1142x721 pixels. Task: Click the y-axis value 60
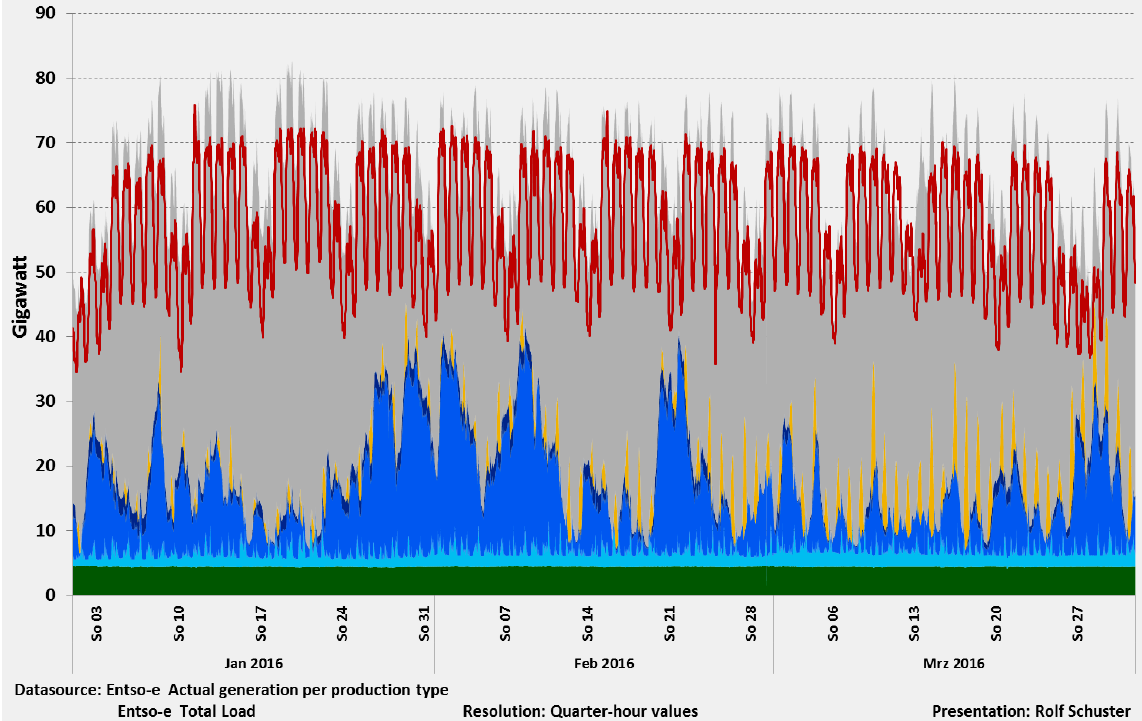point(46,208)
